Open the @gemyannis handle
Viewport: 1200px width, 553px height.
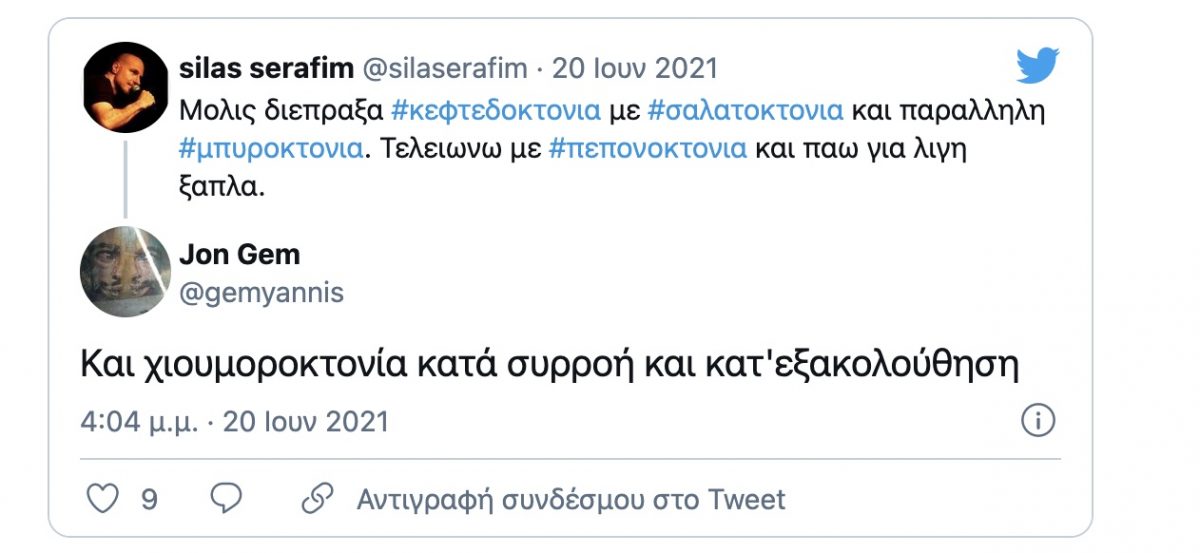coord(261,292)
